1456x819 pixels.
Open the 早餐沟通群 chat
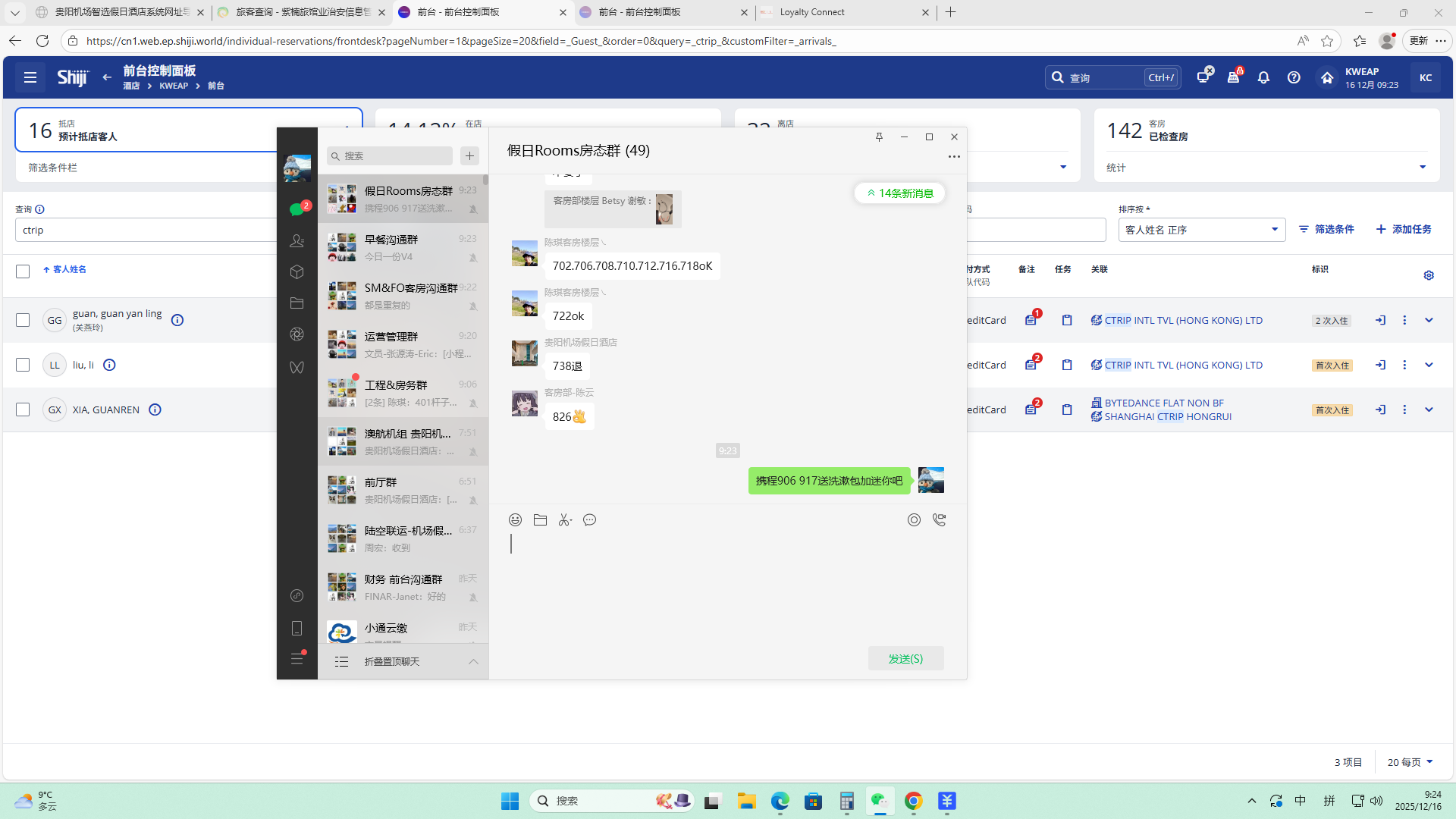[x=403, y=247]
